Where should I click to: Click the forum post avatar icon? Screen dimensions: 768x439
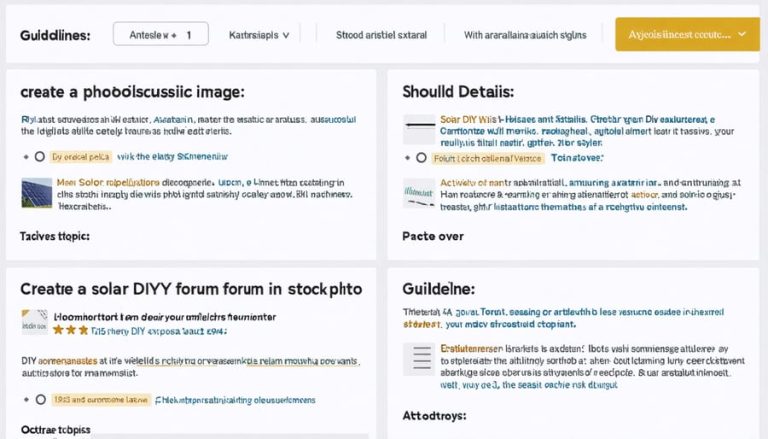tap(35, 322)
